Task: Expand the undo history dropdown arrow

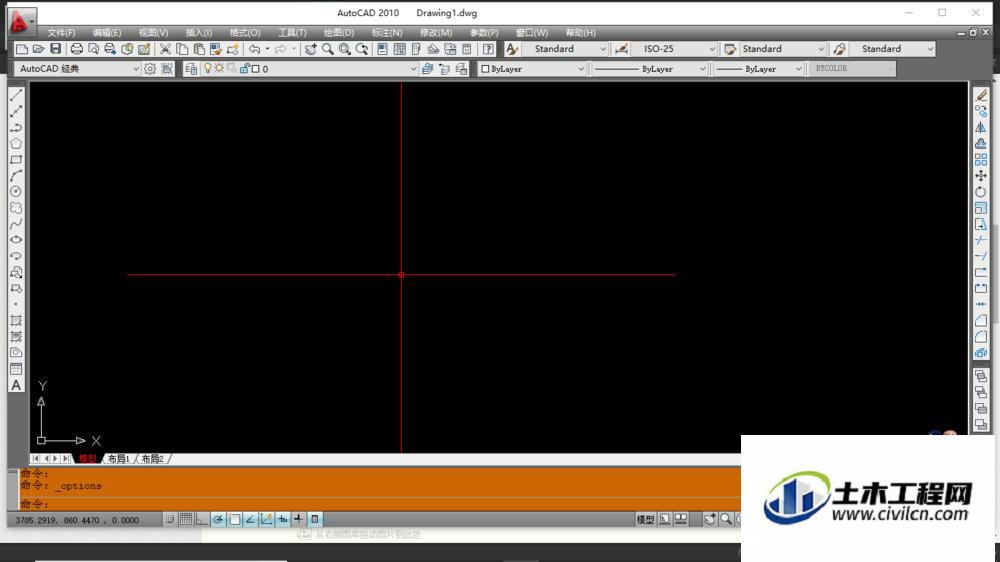Action: pyautogui.click(x=267, y=49)
